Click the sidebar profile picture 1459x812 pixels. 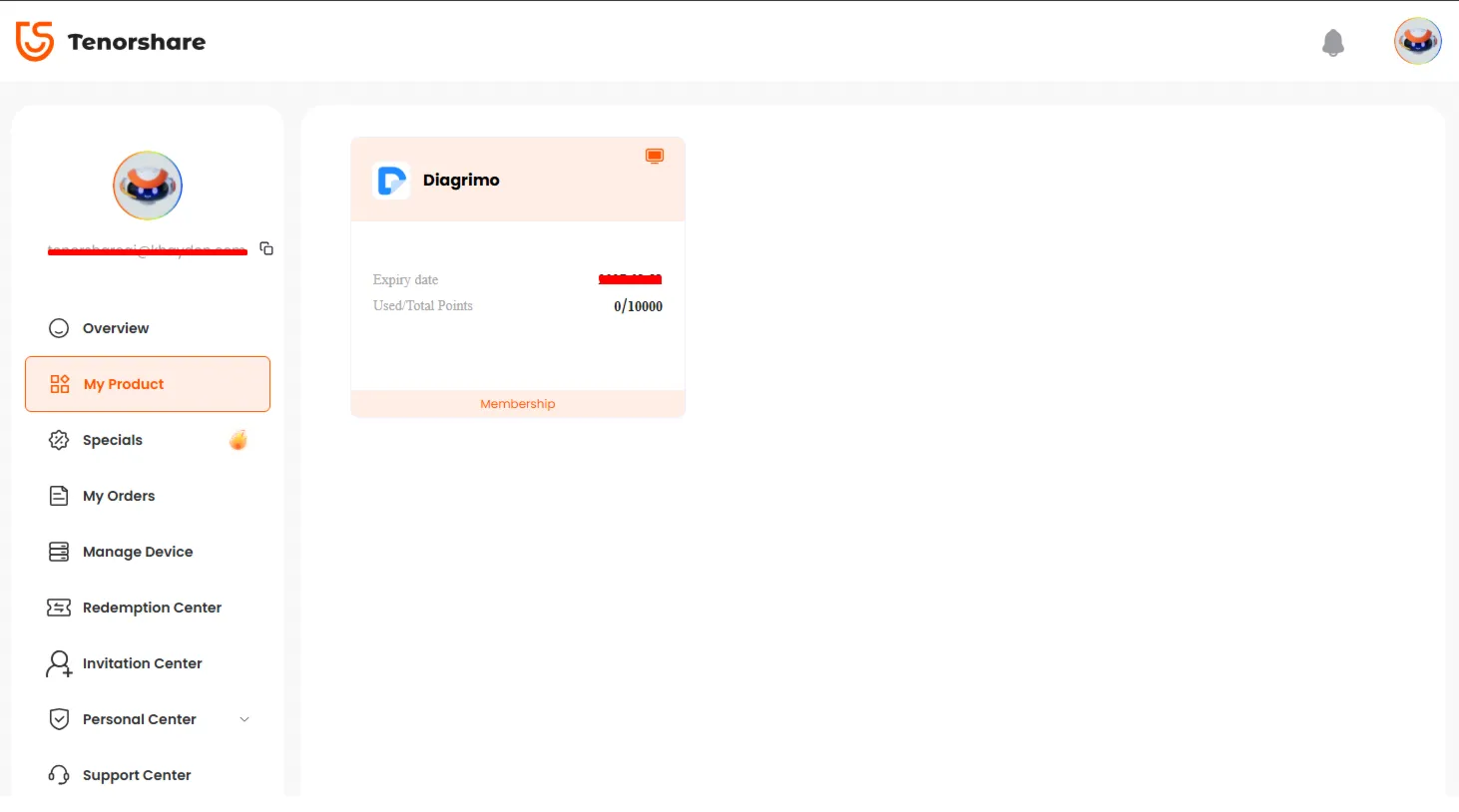click(148, 186)
